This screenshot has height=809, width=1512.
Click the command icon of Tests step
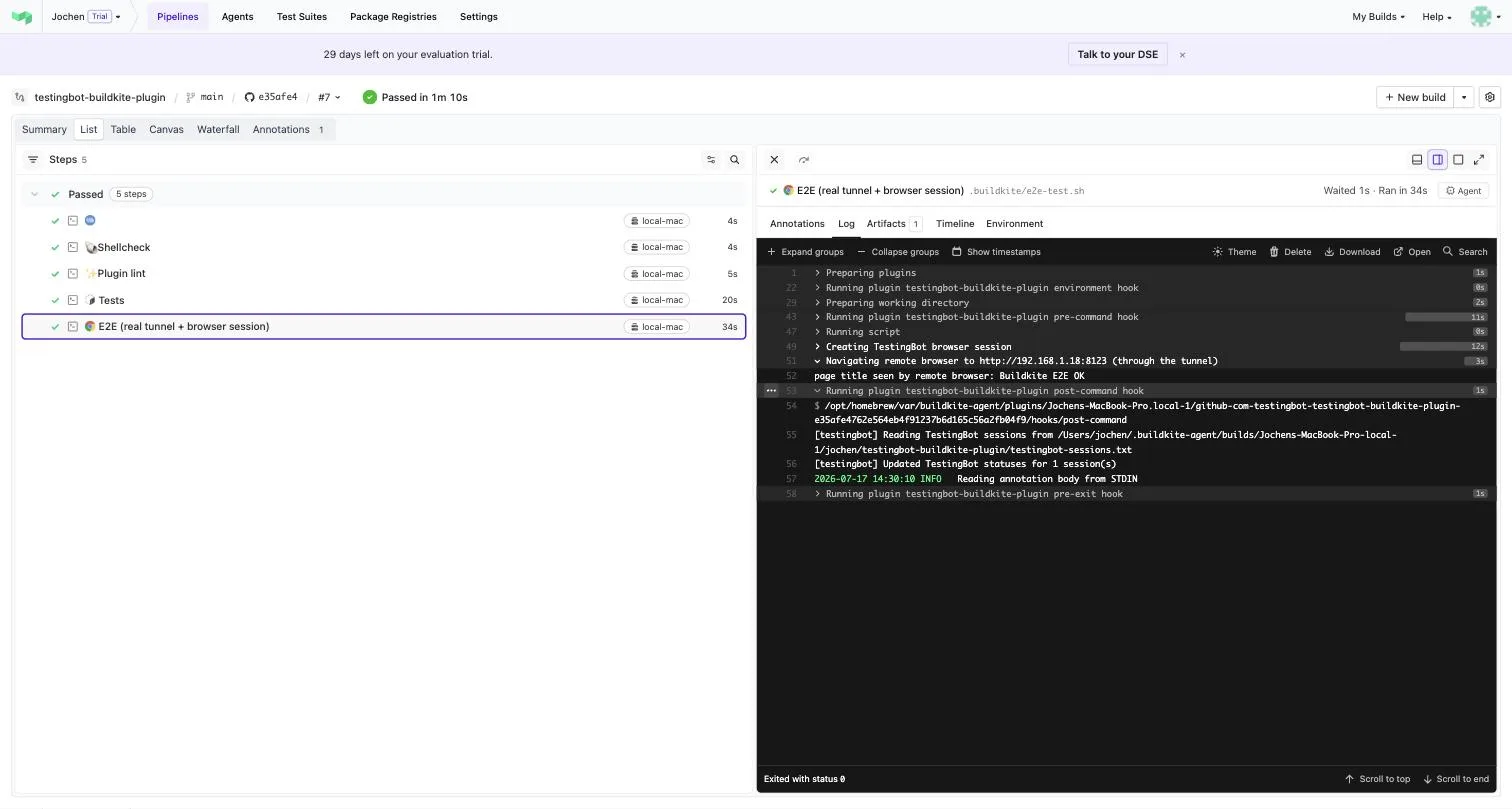(73, 300)
